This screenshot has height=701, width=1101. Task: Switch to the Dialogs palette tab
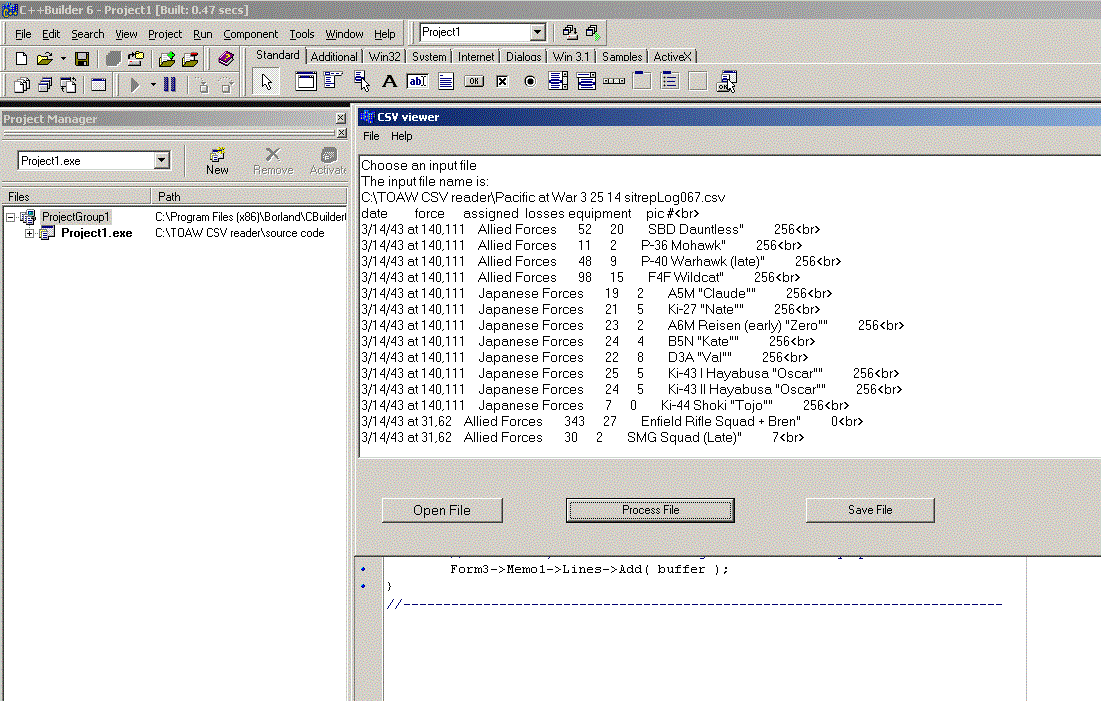523,57
